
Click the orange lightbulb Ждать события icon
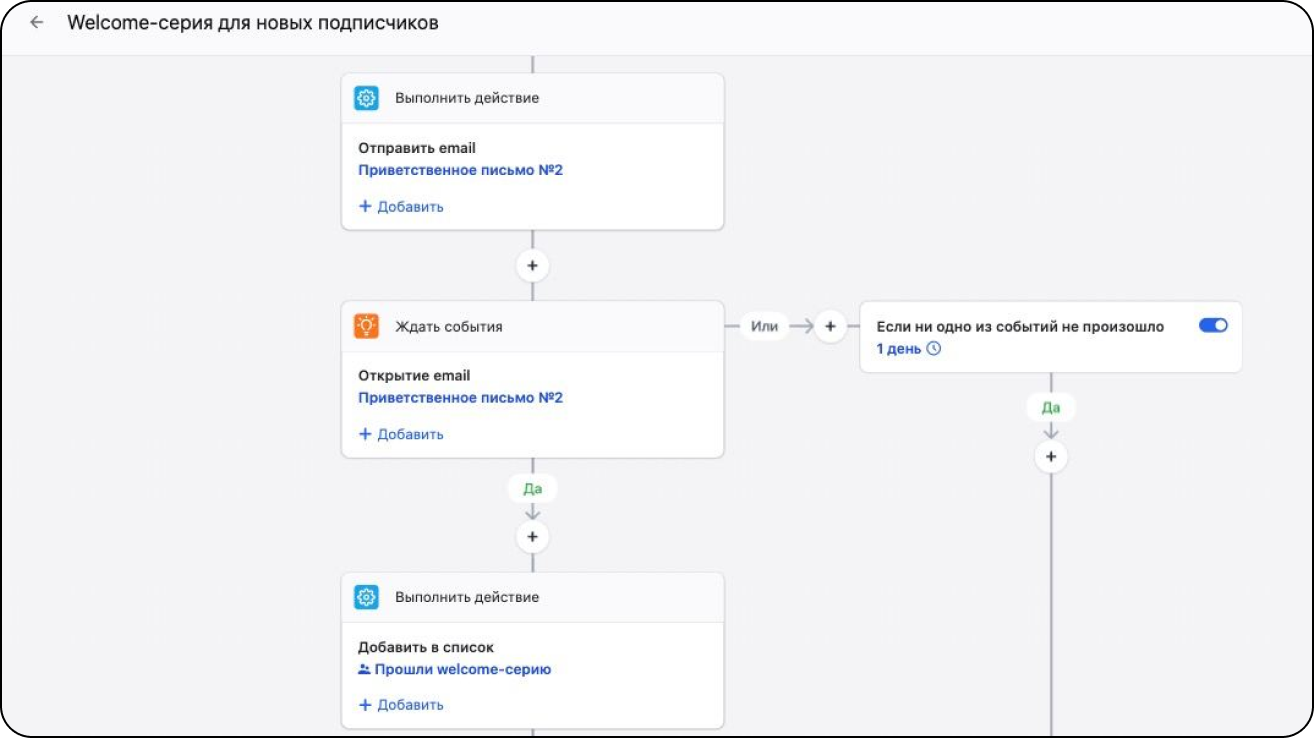[366, 326]
